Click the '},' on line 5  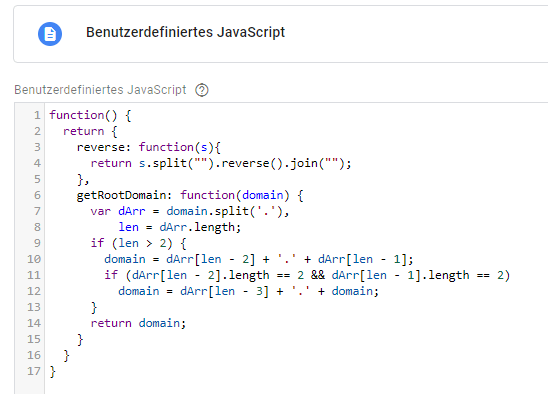click(83, 180)
